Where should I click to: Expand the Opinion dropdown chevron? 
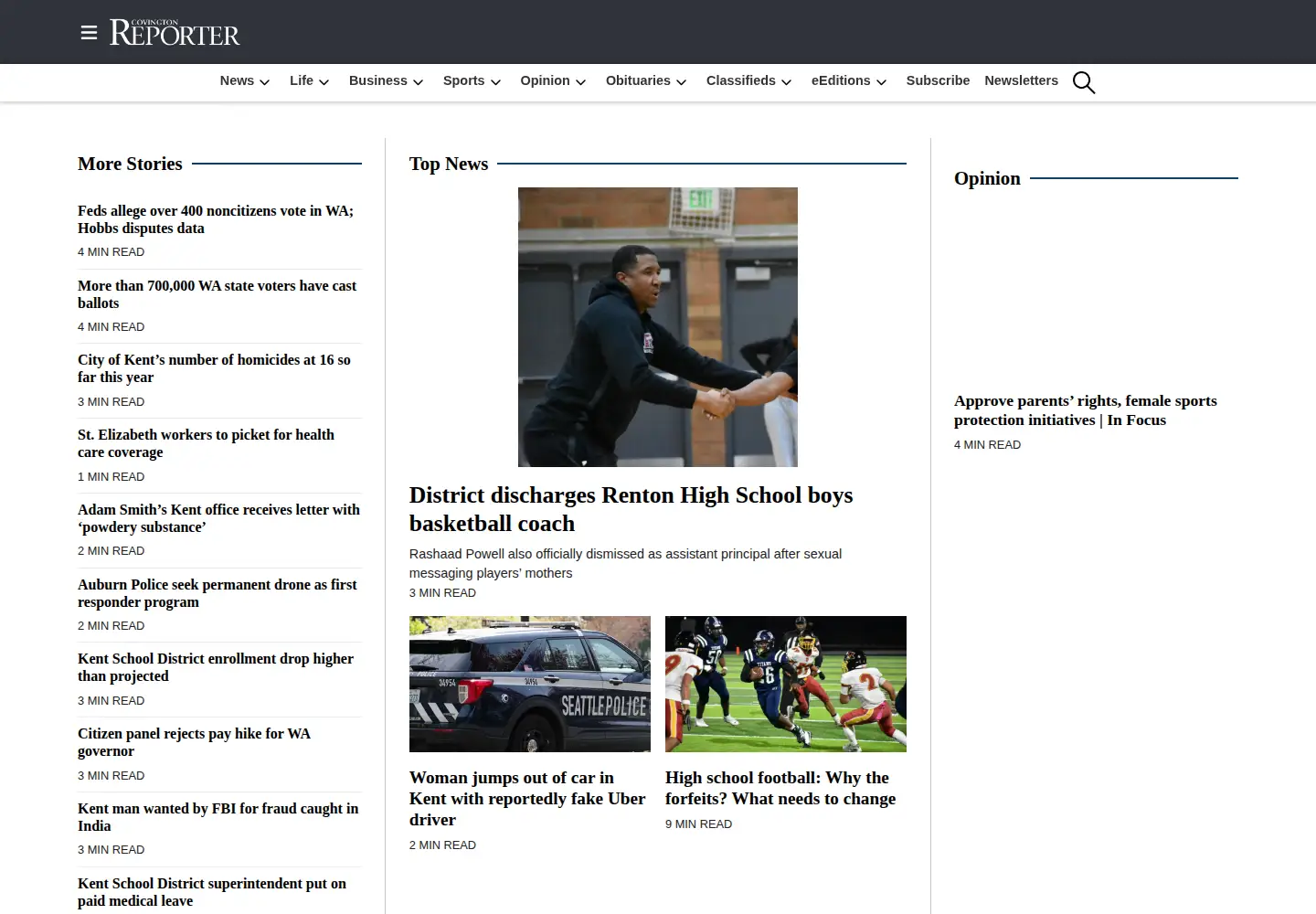pos(580,82)
